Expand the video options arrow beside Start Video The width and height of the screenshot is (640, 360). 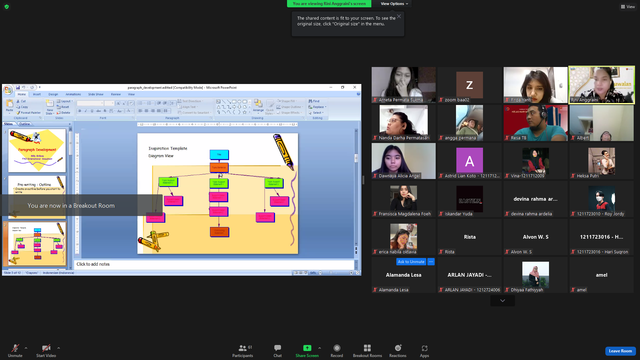(58, 348)
